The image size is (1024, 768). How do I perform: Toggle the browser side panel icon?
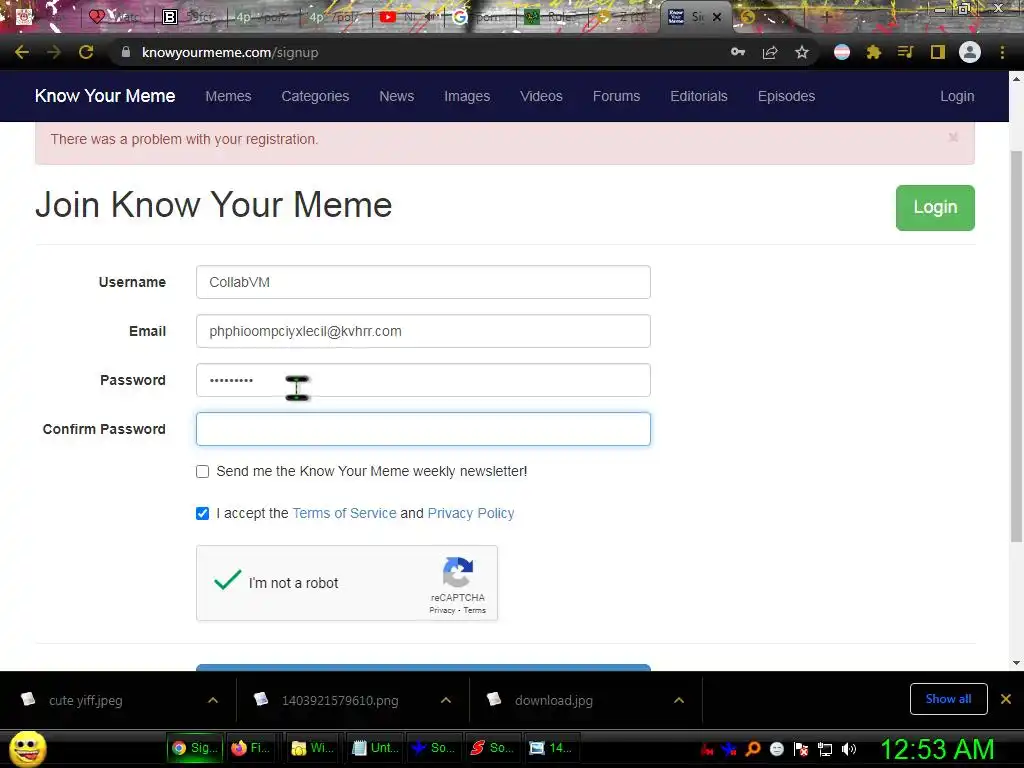pos(938,52)
